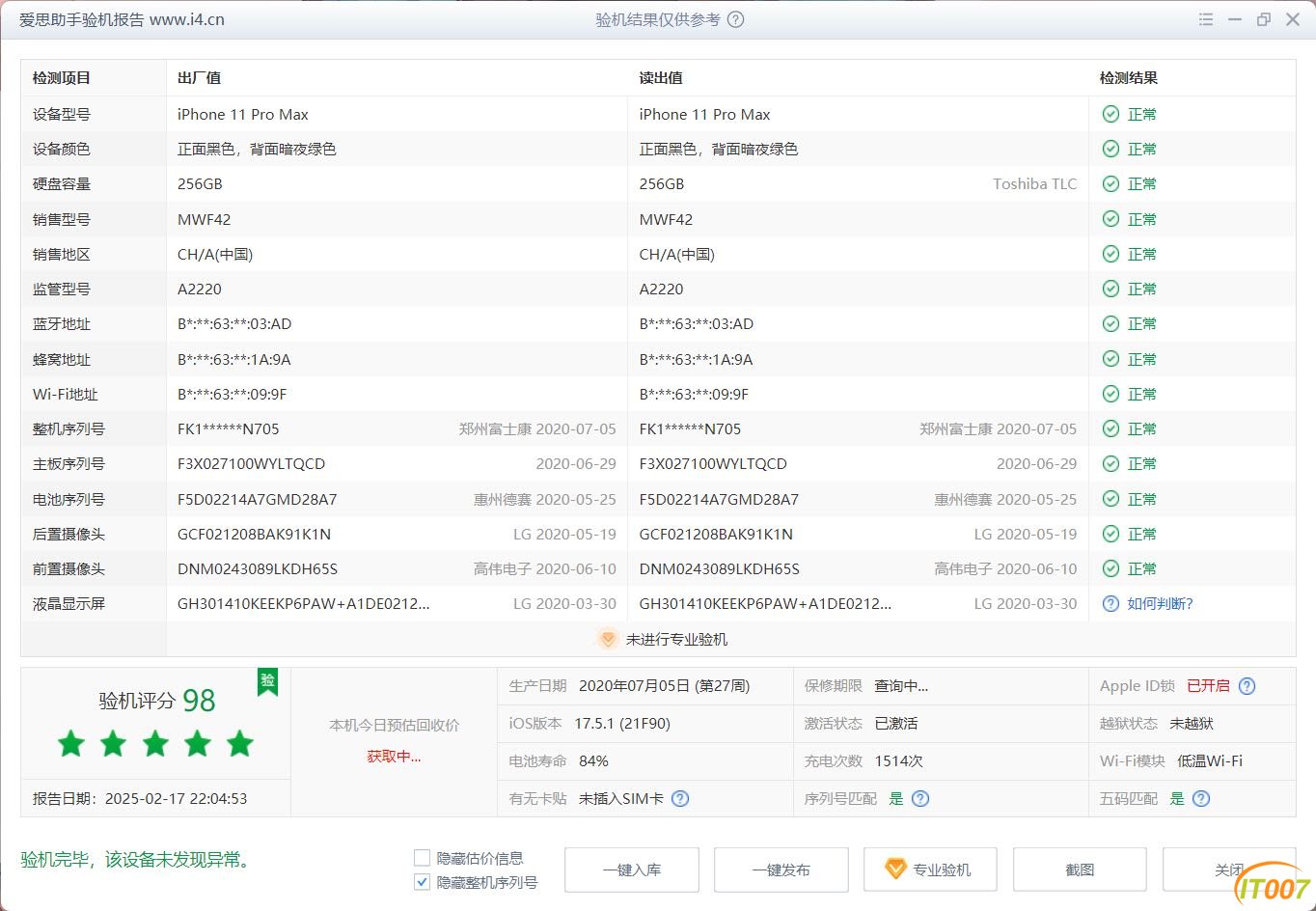Open 如何判断? link
This screenshot has width=1316, height=911.
click(x=1161, y=603)
